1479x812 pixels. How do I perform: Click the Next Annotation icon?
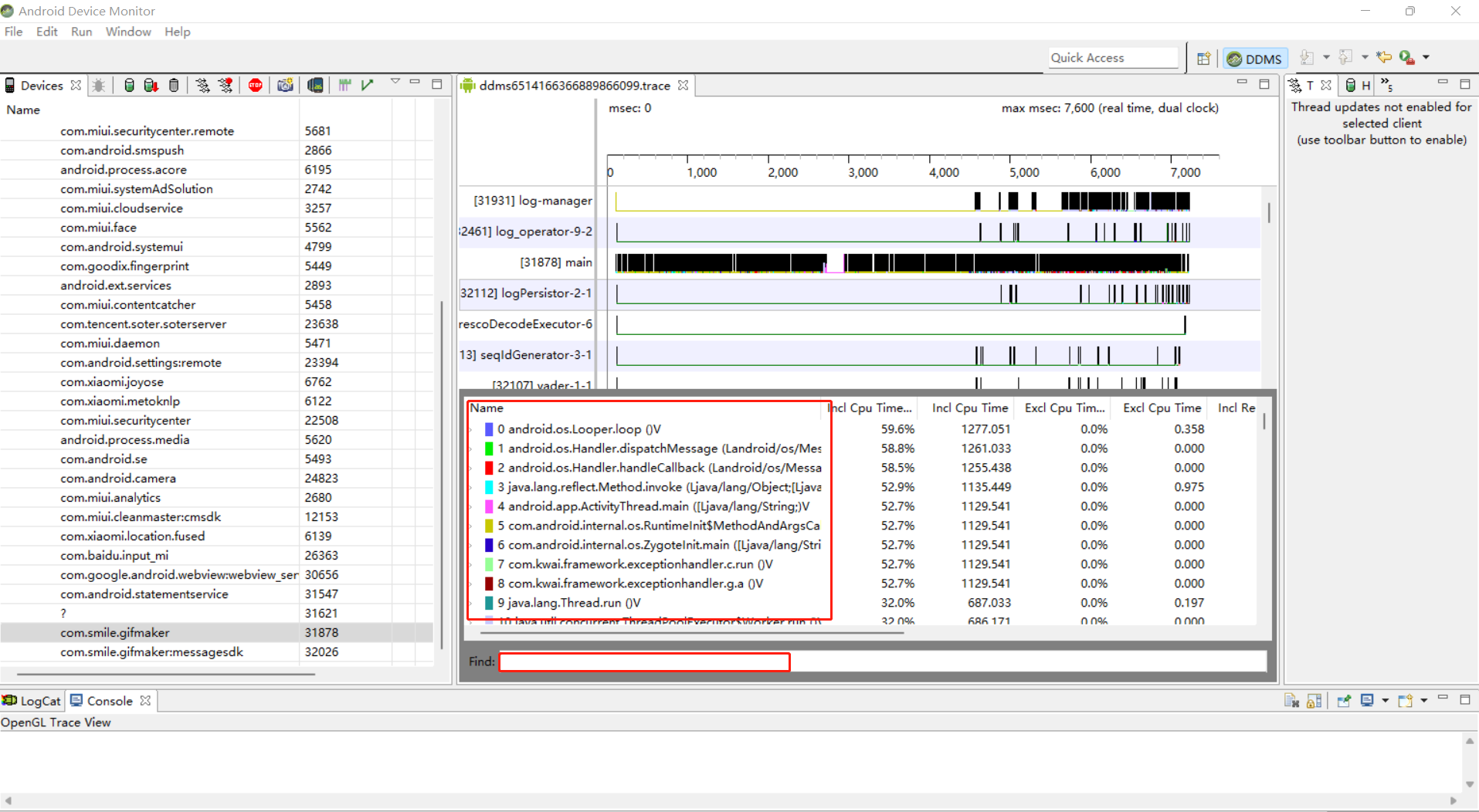coord(1307,57)
